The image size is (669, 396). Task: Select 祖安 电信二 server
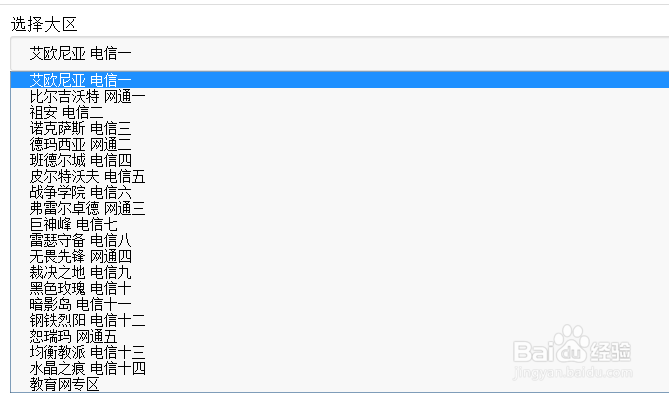click(340, 113)
